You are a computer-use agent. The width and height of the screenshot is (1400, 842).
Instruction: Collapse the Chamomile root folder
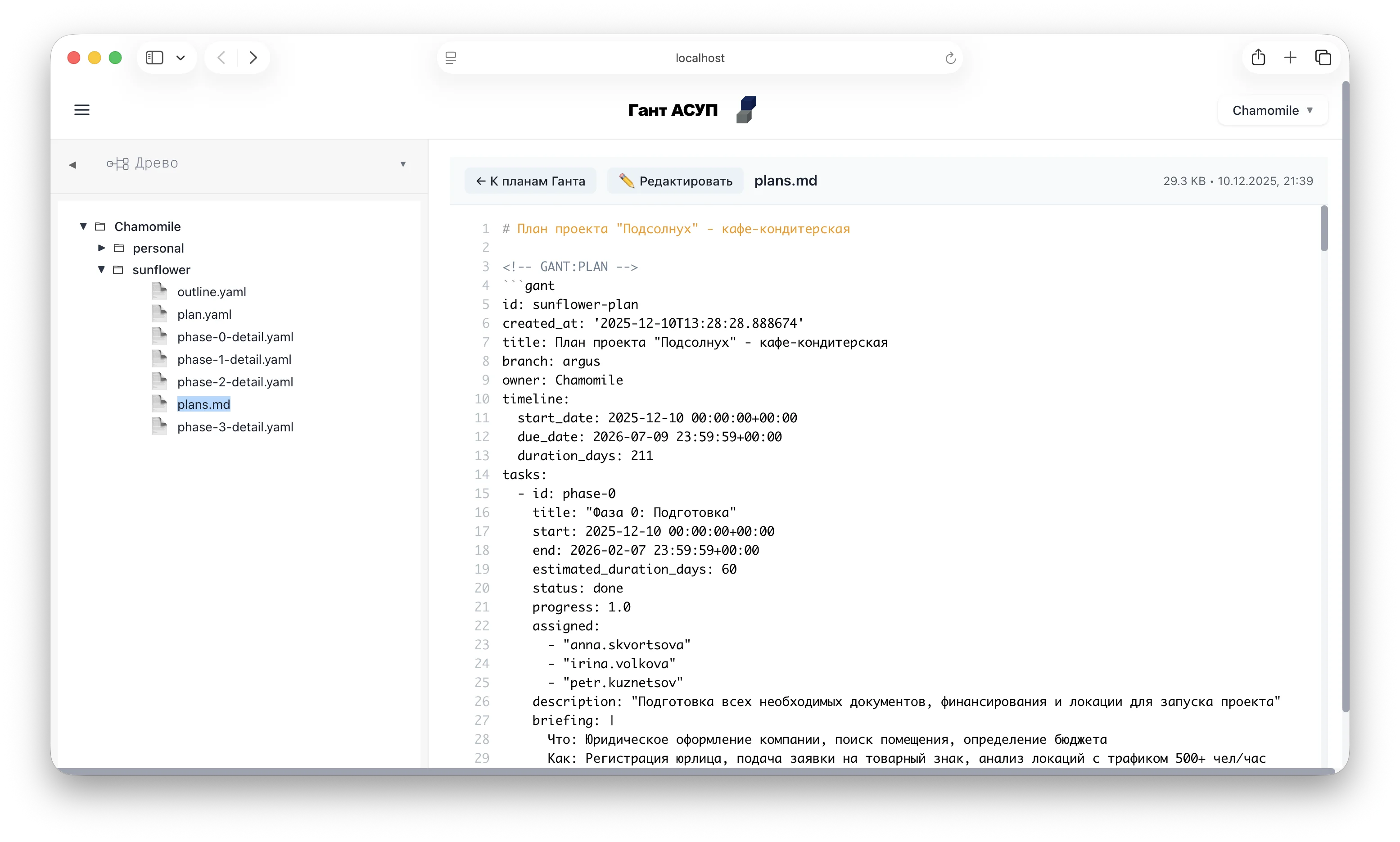83,226
